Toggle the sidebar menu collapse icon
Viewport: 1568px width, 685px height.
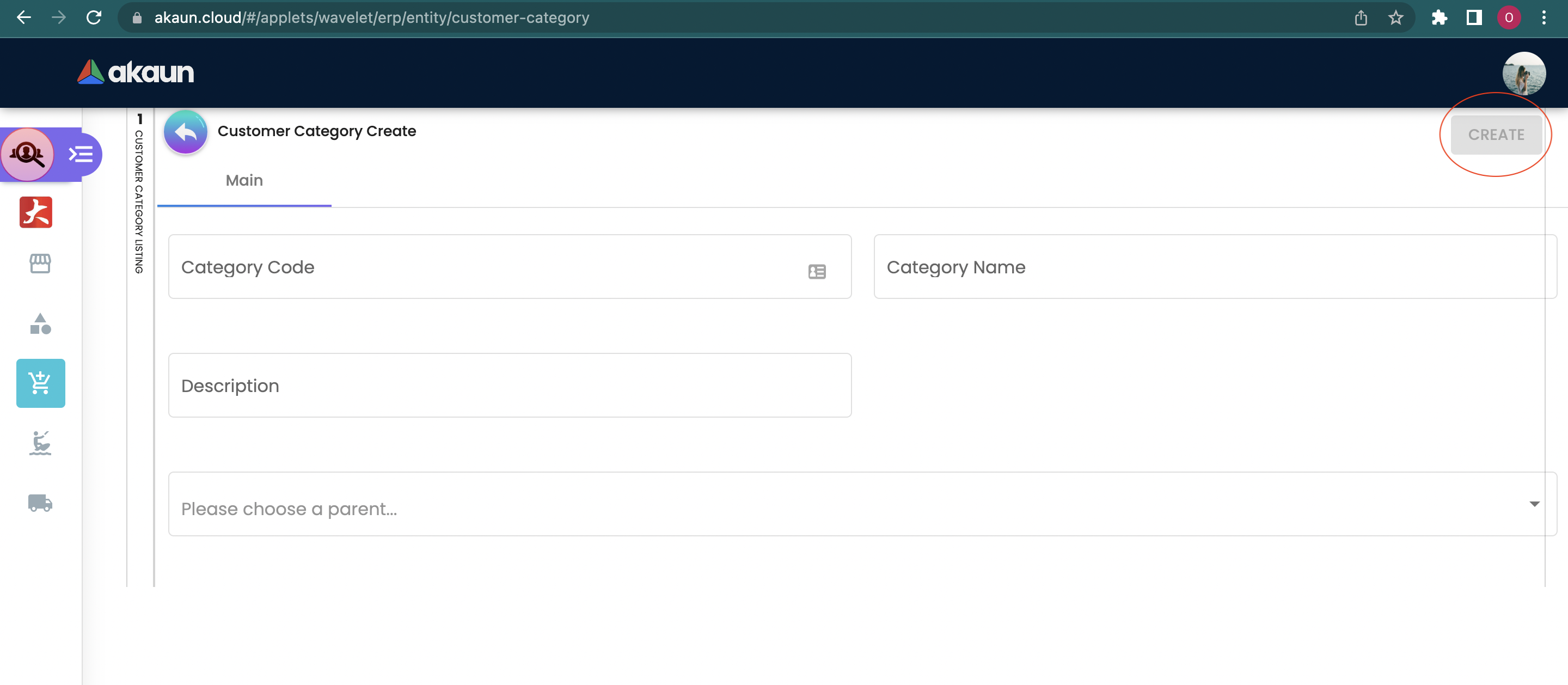[x=81, y=154]
